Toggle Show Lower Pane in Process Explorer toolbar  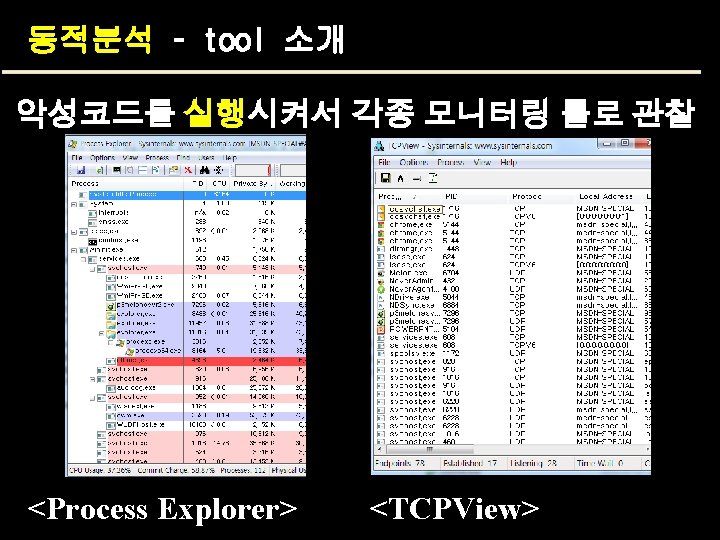[x=143, y=170]
